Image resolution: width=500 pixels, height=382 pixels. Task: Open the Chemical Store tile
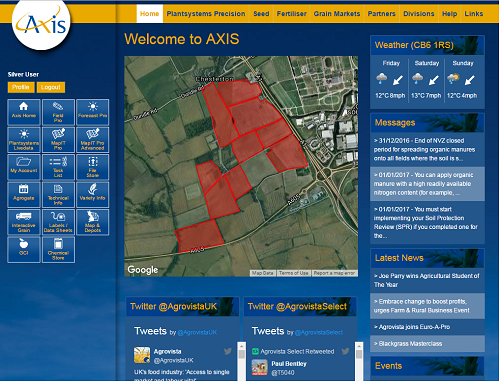[58, 250]
